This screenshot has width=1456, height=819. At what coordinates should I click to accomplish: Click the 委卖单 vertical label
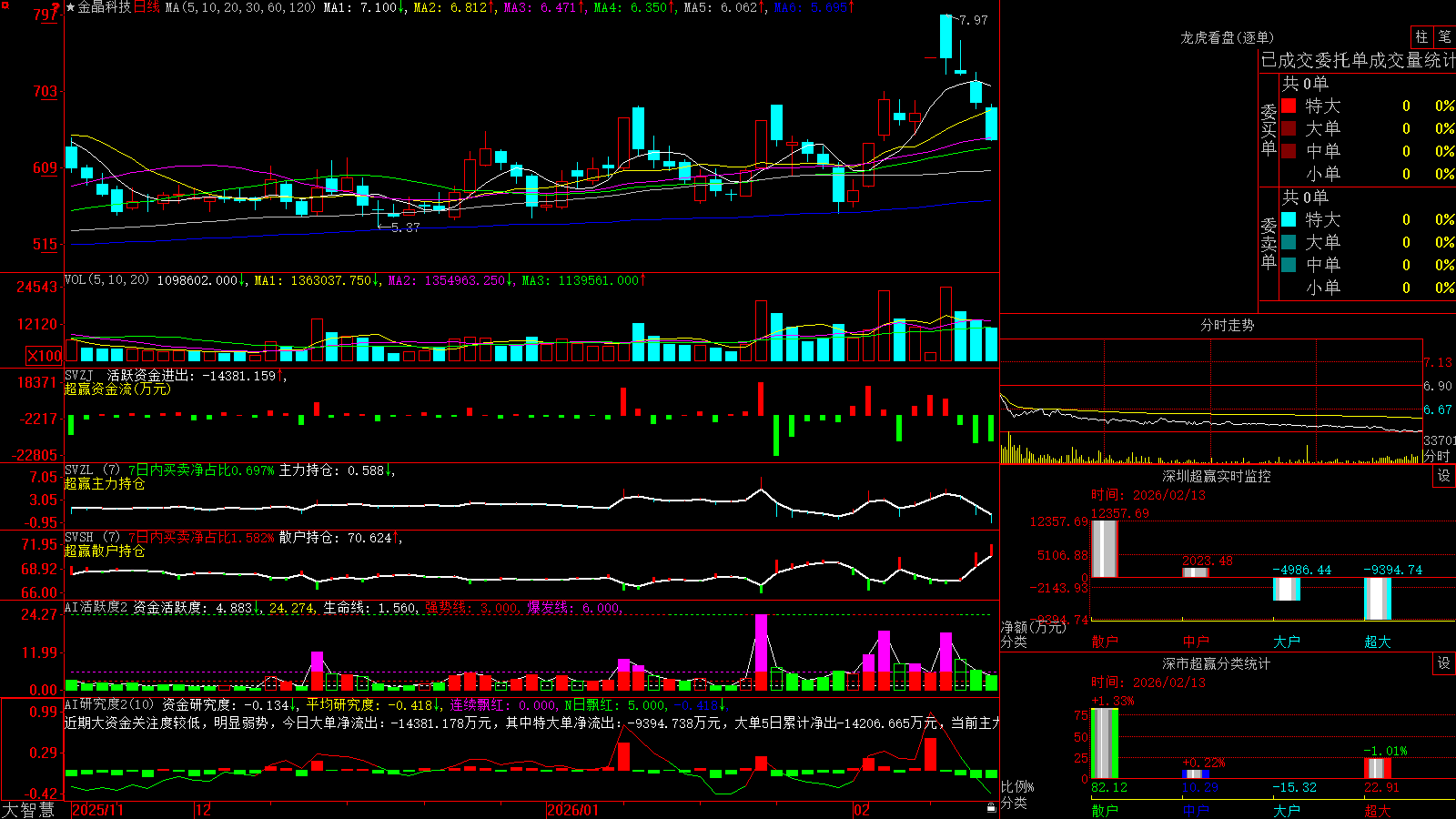coord(1269,244)
